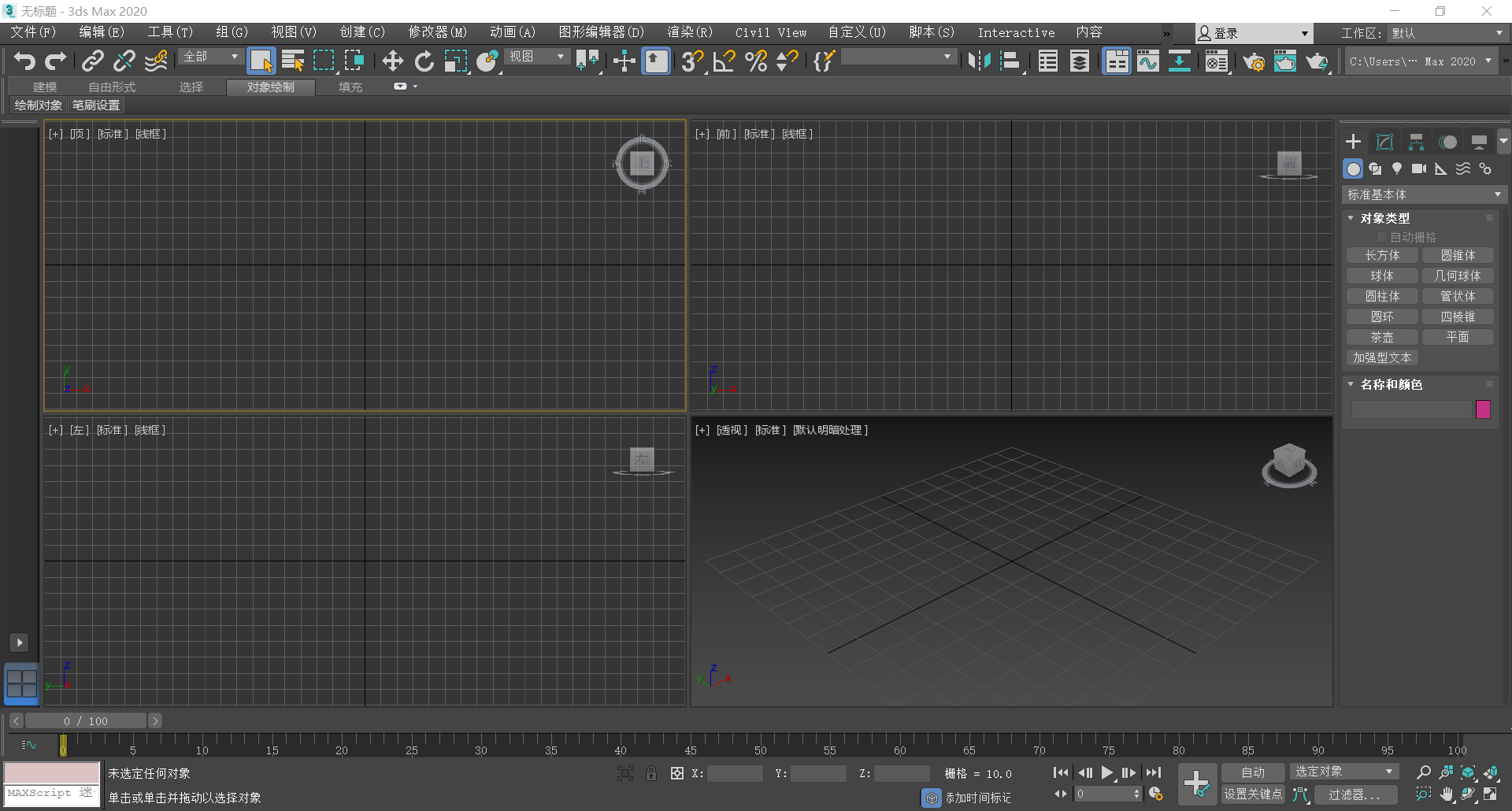Open the 修改器(M) menu

pos(437,32)
